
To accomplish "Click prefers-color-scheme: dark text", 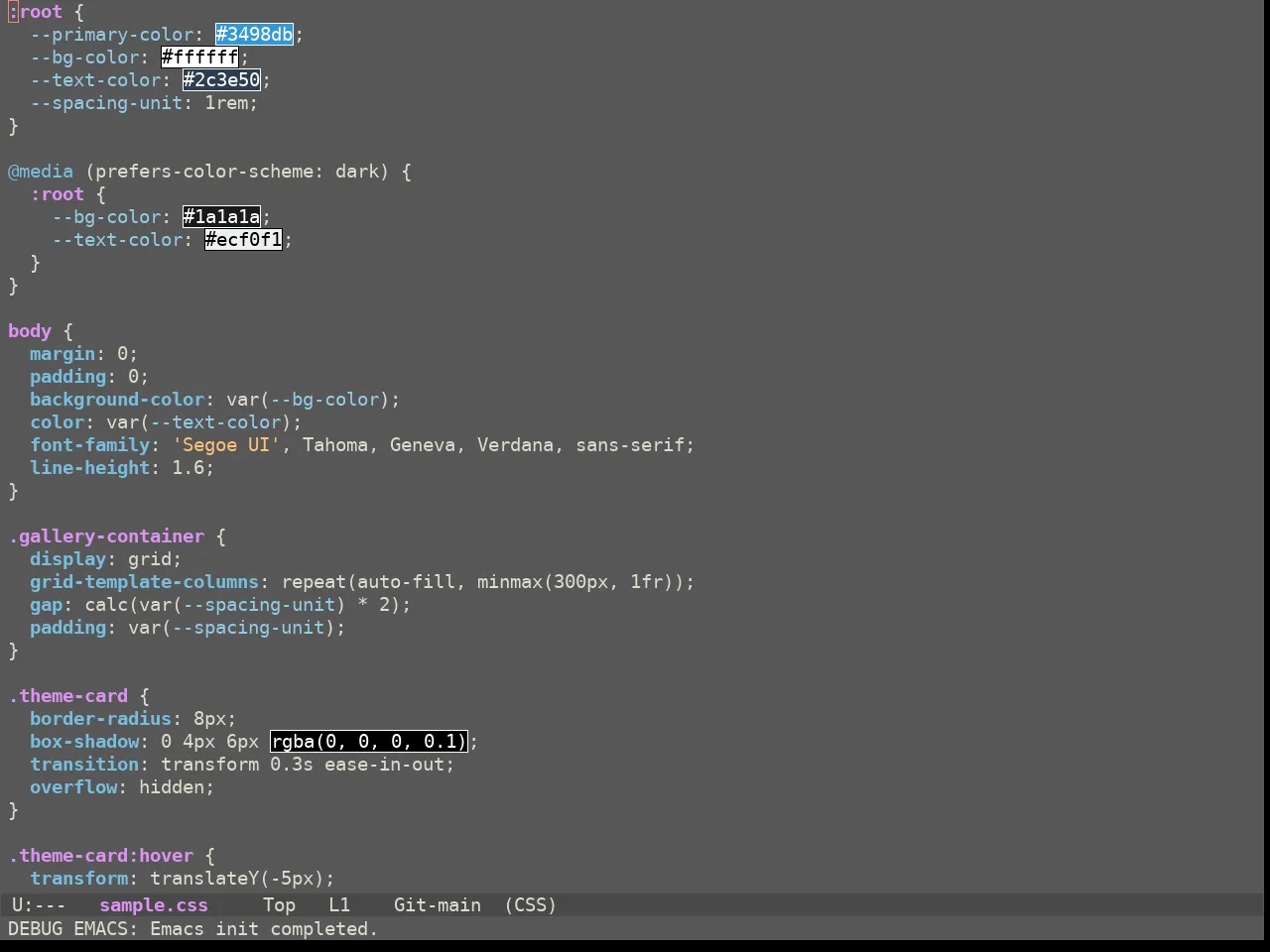I will pyautogui.click(x=237, y=172).
